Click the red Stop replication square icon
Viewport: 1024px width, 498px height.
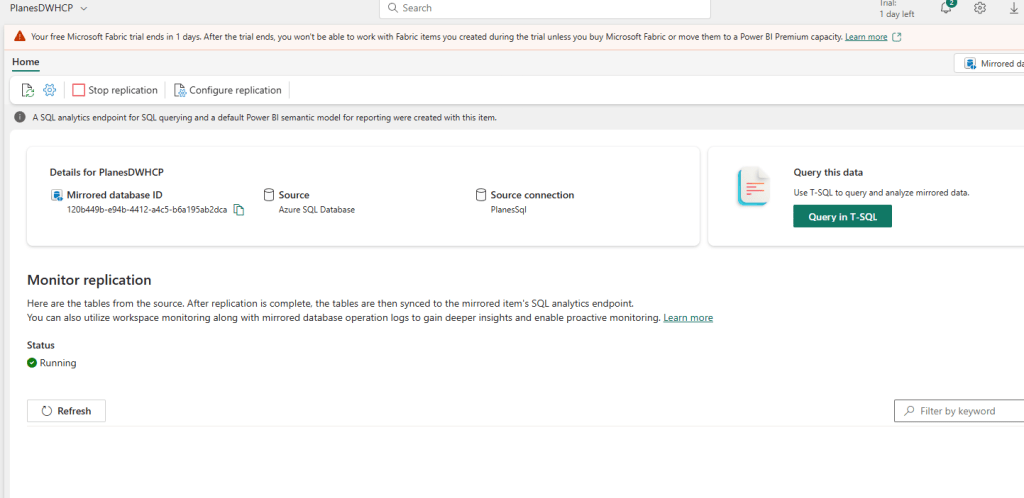click(79, 90)
